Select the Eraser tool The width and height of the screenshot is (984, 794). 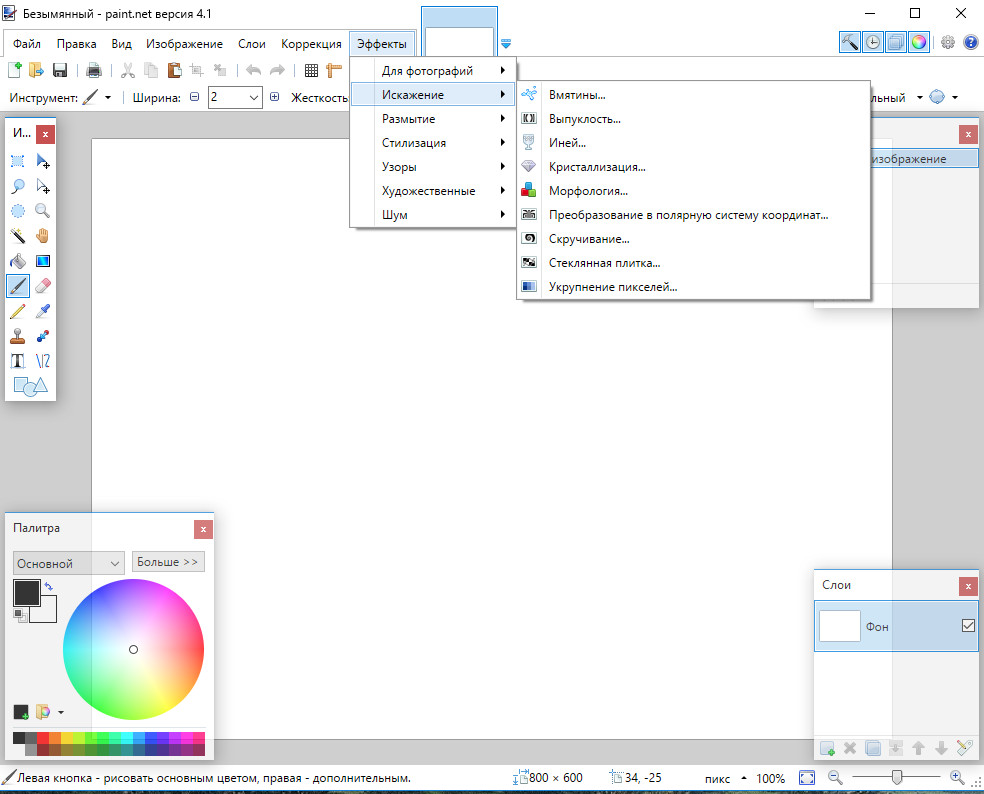pos(42,285)
